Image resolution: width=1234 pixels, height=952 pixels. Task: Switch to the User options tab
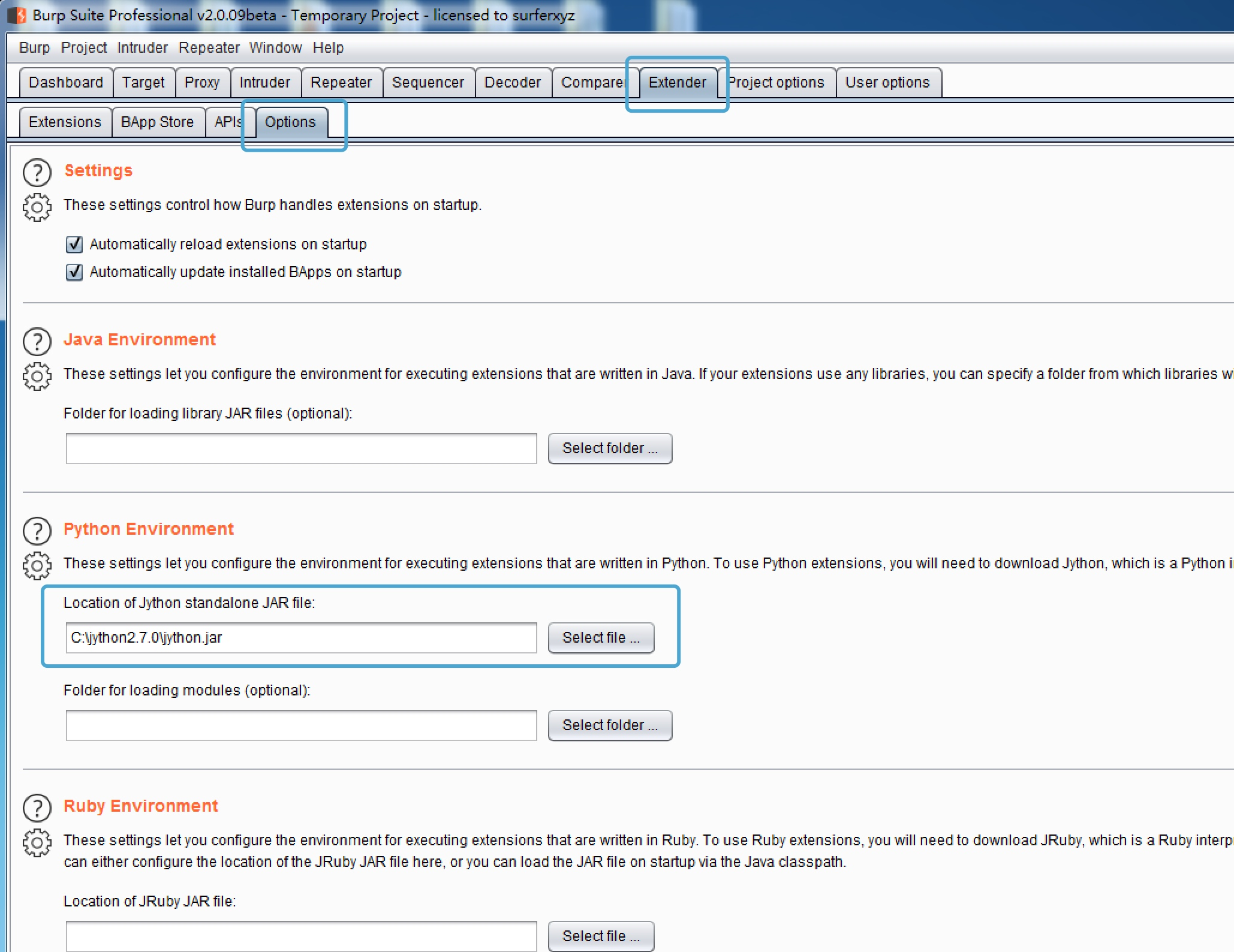click(888, 83)
